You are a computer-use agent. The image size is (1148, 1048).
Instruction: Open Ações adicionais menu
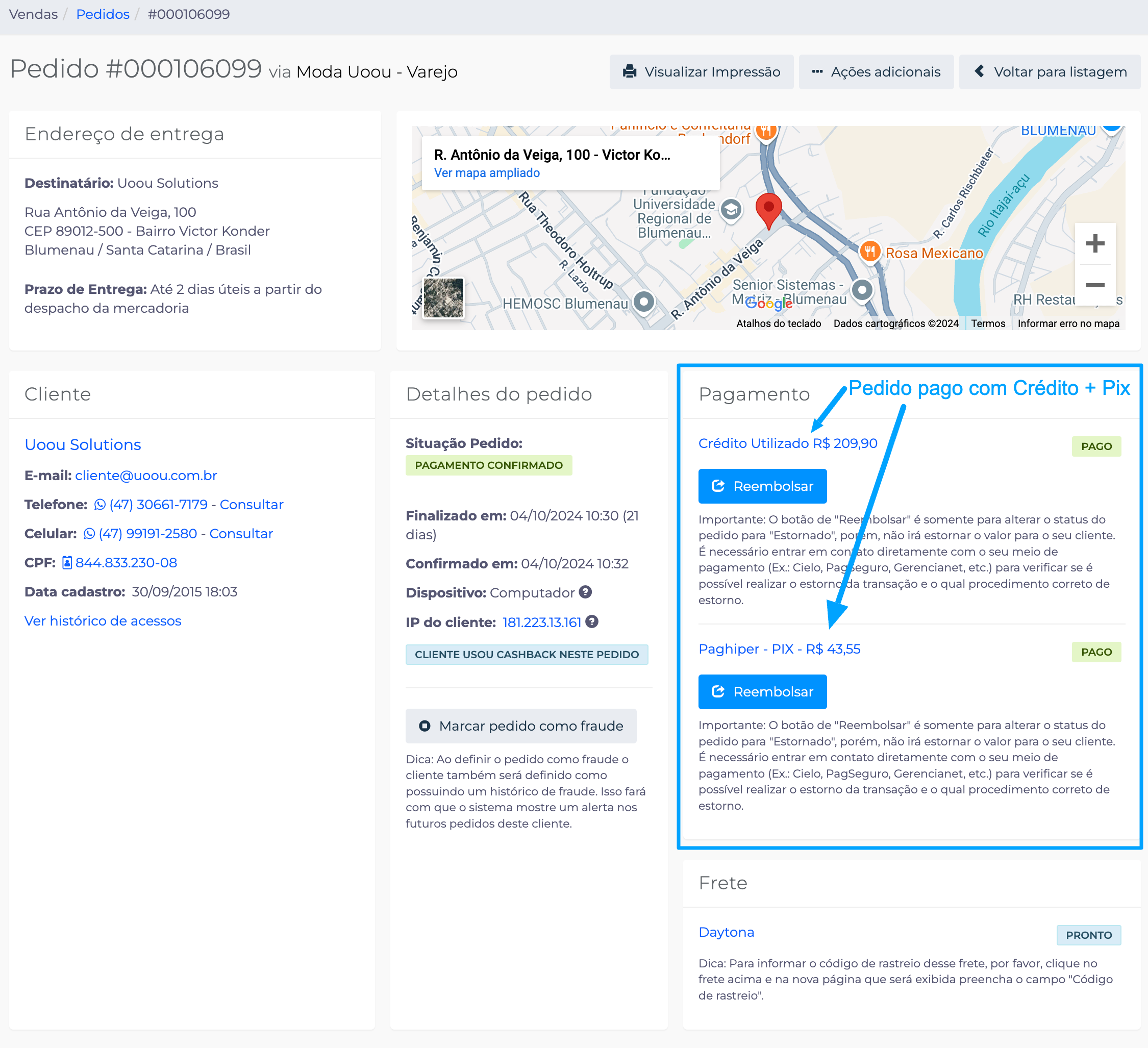click(x=876, y=72)
